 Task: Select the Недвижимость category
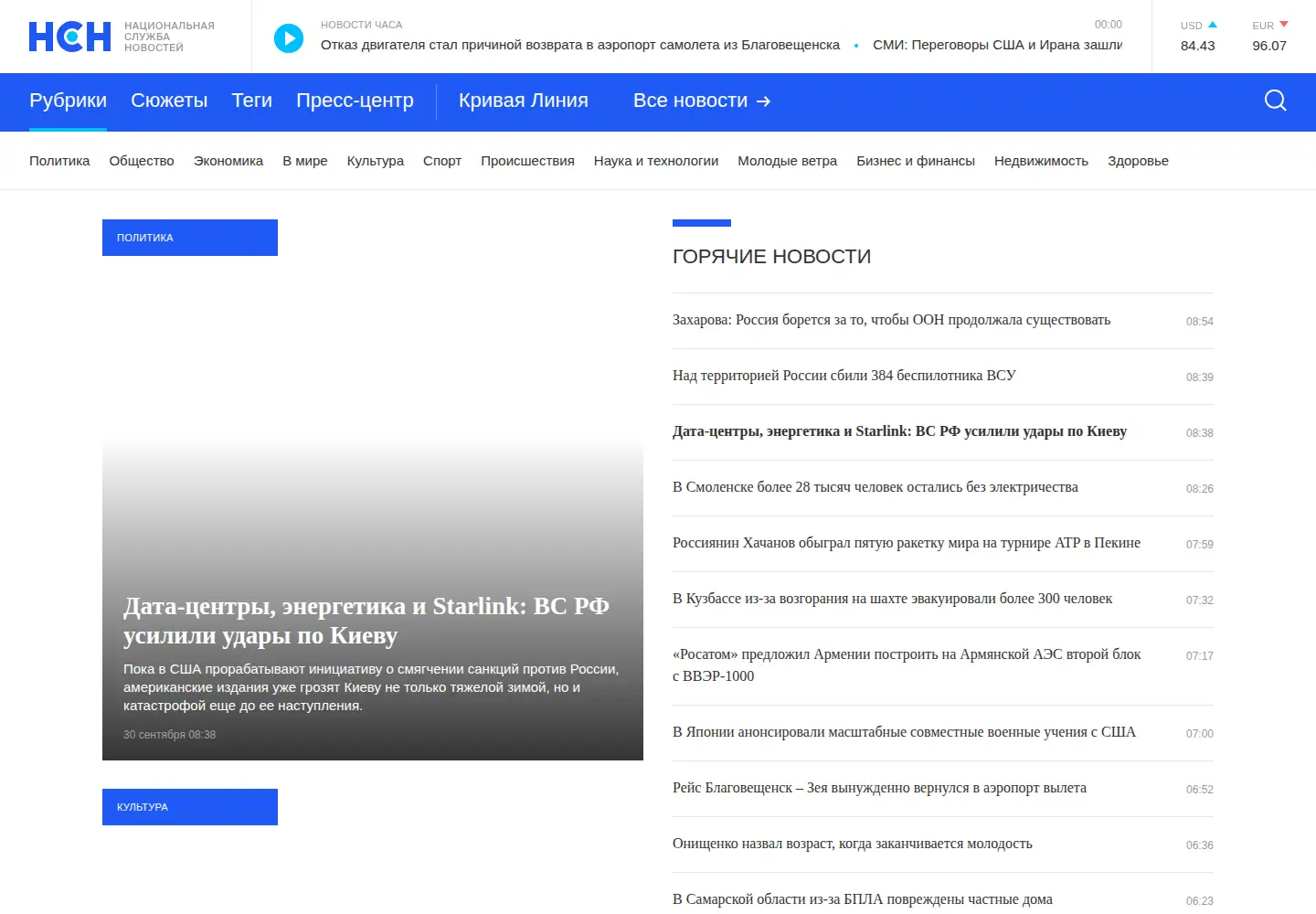pyautogui.click(x=1041, y=161)
